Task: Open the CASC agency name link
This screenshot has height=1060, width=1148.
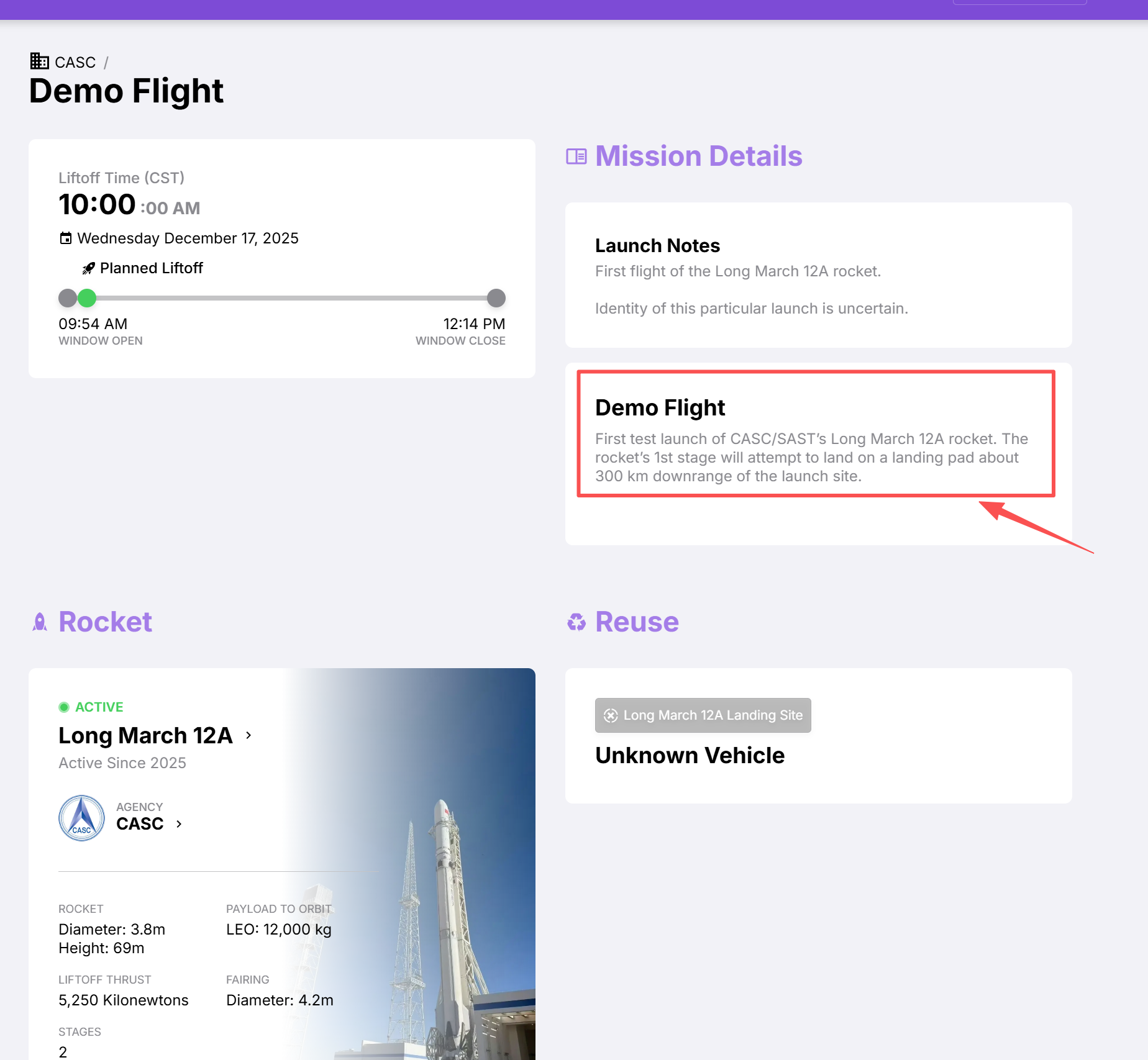Action: click(x=140, y=824)
